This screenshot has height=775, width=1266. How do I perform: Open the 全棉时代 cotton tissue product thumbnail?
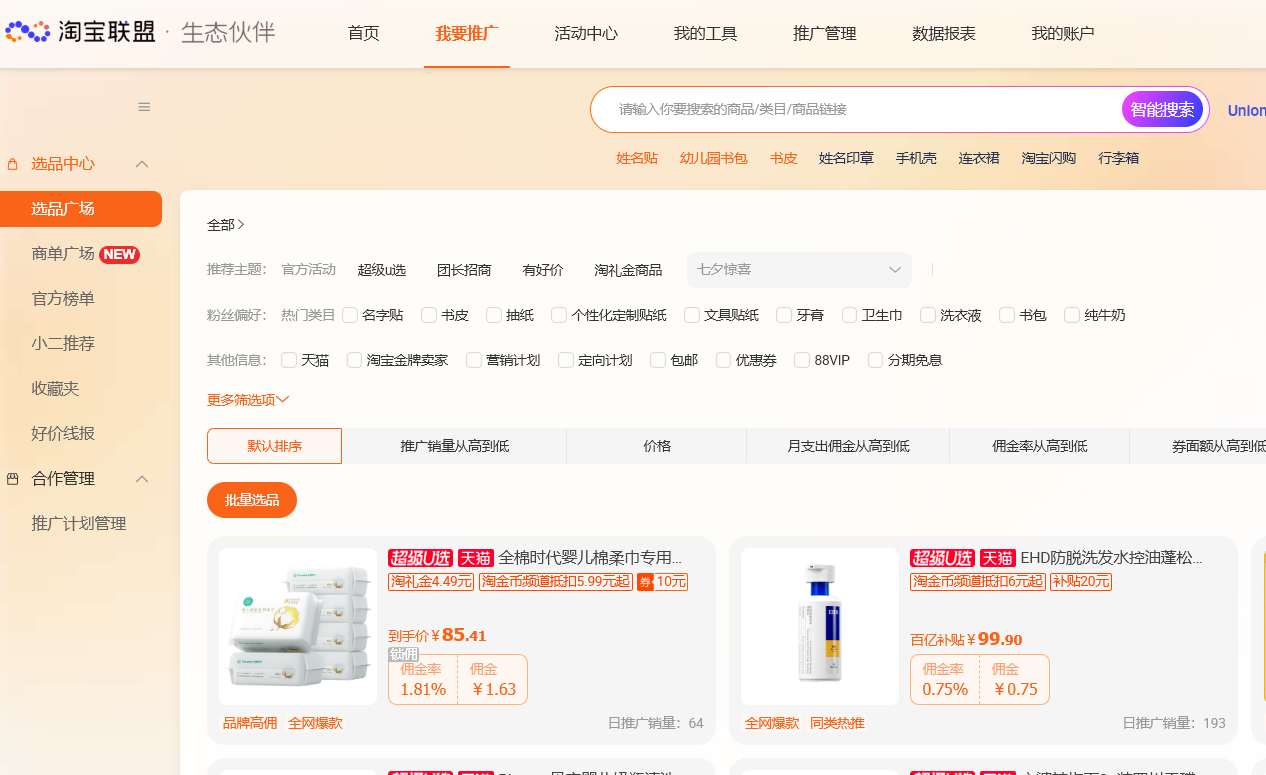coord(298,627)
